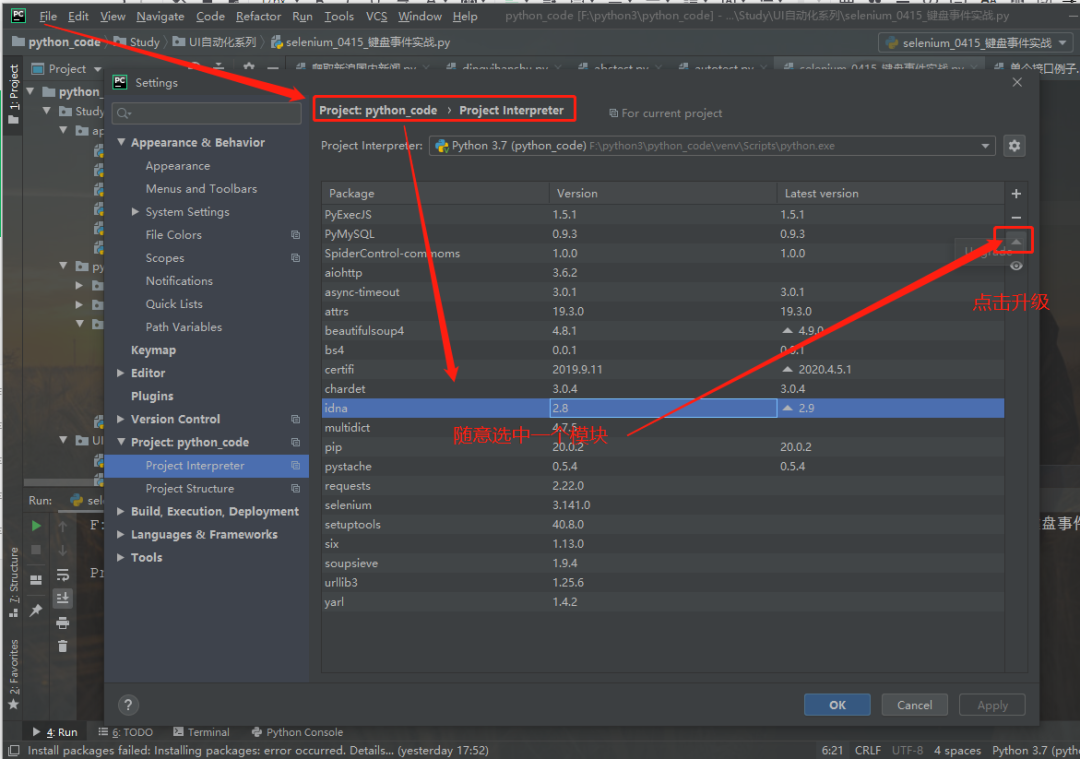Image resolution: width=1080 pixels, height=759 pixels.
Task: Toggle soft-wrap icon in Run panel
Action: pos(63,574)
